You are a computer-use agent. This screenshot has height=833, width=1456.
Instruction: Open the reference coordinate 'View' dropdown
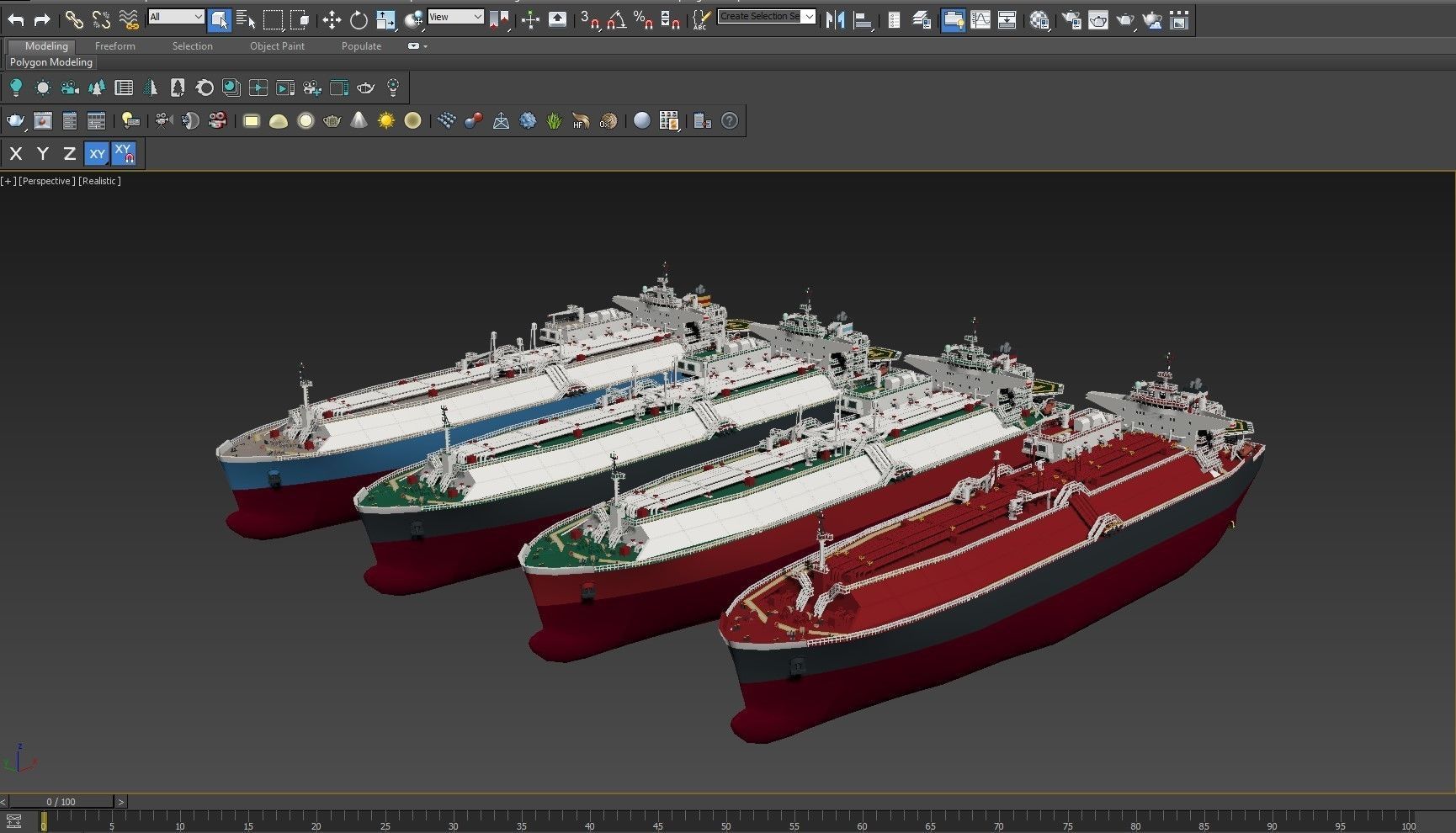(x=455, y=17)
